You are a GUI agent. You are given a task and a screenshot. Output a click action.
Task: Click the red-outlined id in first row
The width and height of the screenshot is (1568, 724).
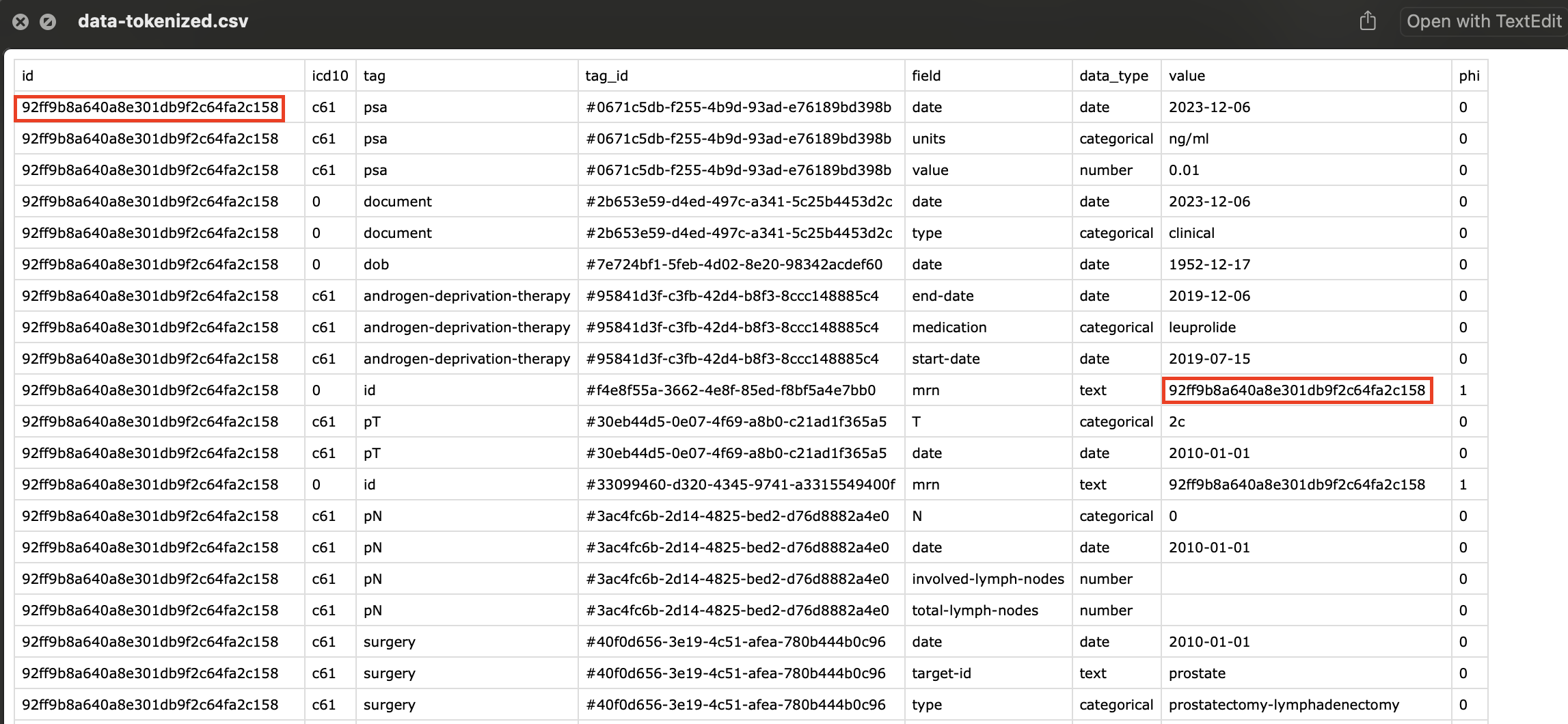tap(150, 107)
